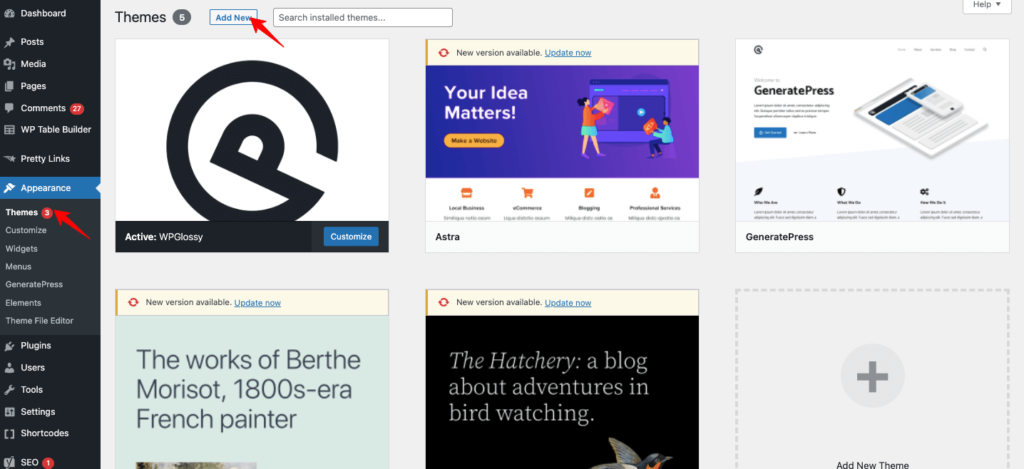
Task: Click the Posts pushpin icon
Action: pyautogui.click(x=9, y=42)
